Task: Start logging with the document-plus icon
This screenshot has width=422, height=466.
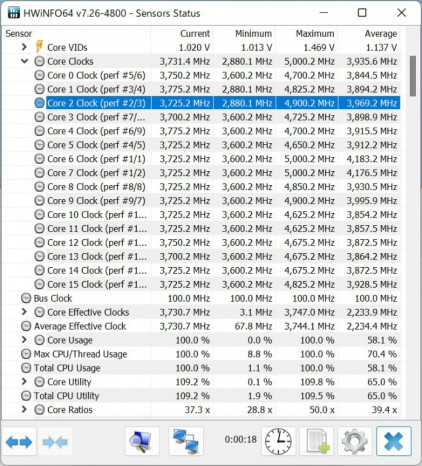Action: click(x=317, y=441)
